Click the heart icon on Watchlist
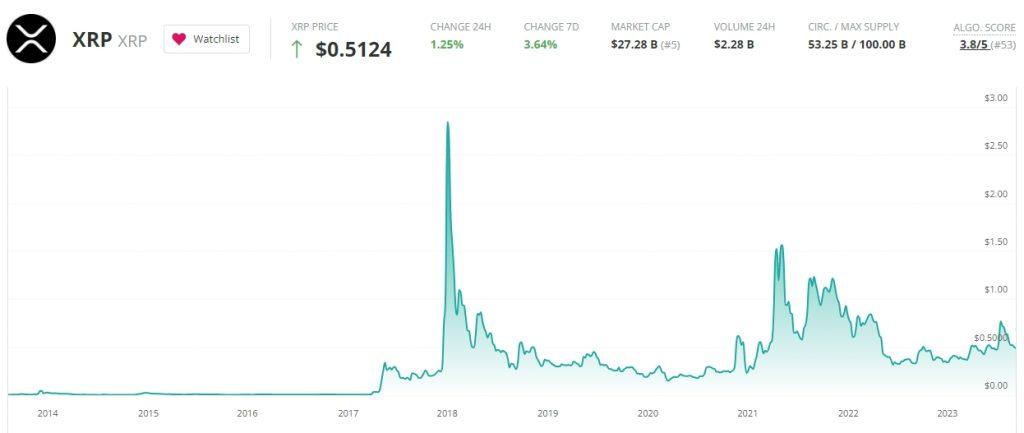The width and height of the screenshot is (1024, 433). click(x=179, y=39)
